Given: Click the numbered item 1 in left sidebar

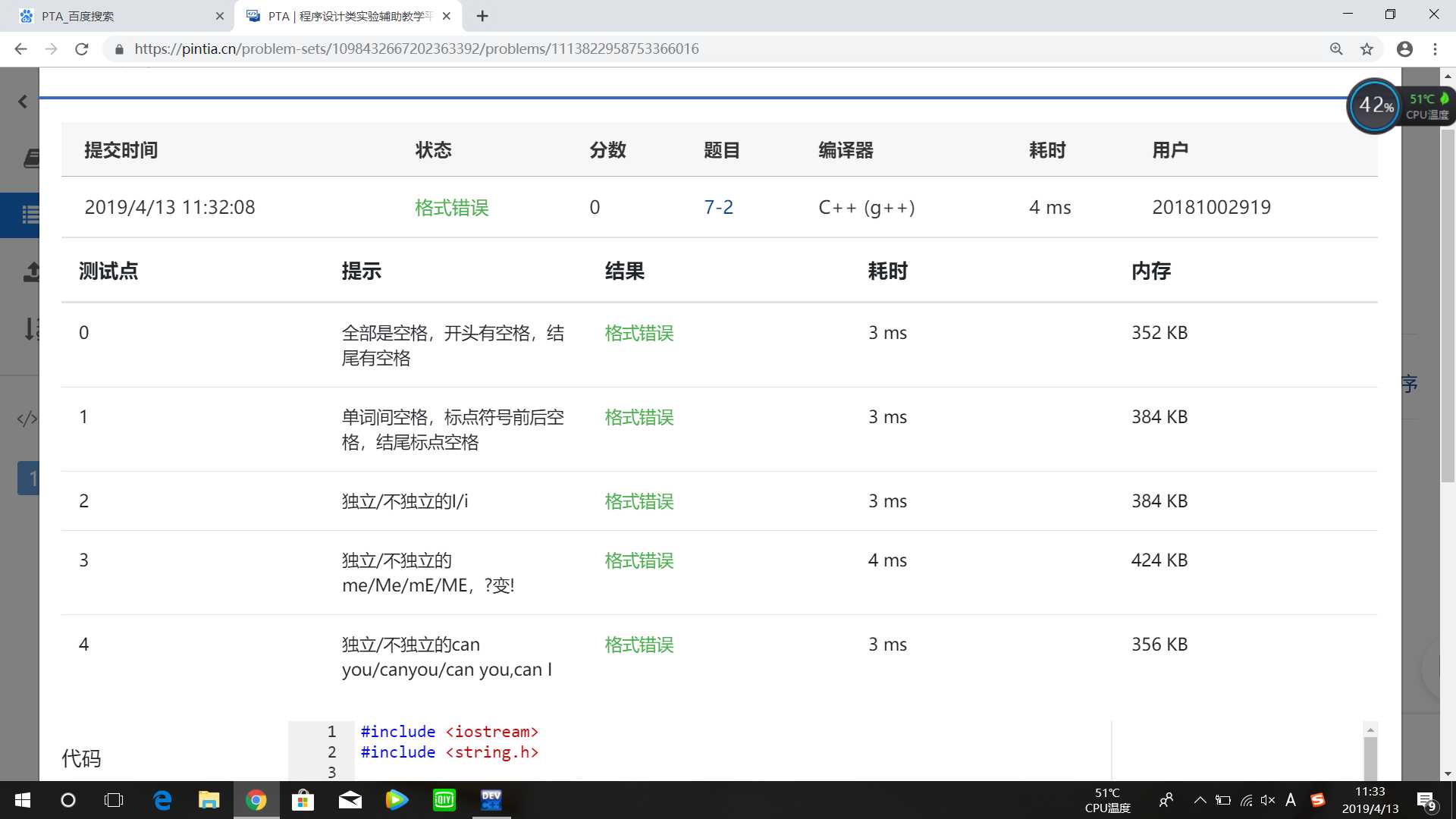Looking at the screenshot, I should [x=29, y=479].
